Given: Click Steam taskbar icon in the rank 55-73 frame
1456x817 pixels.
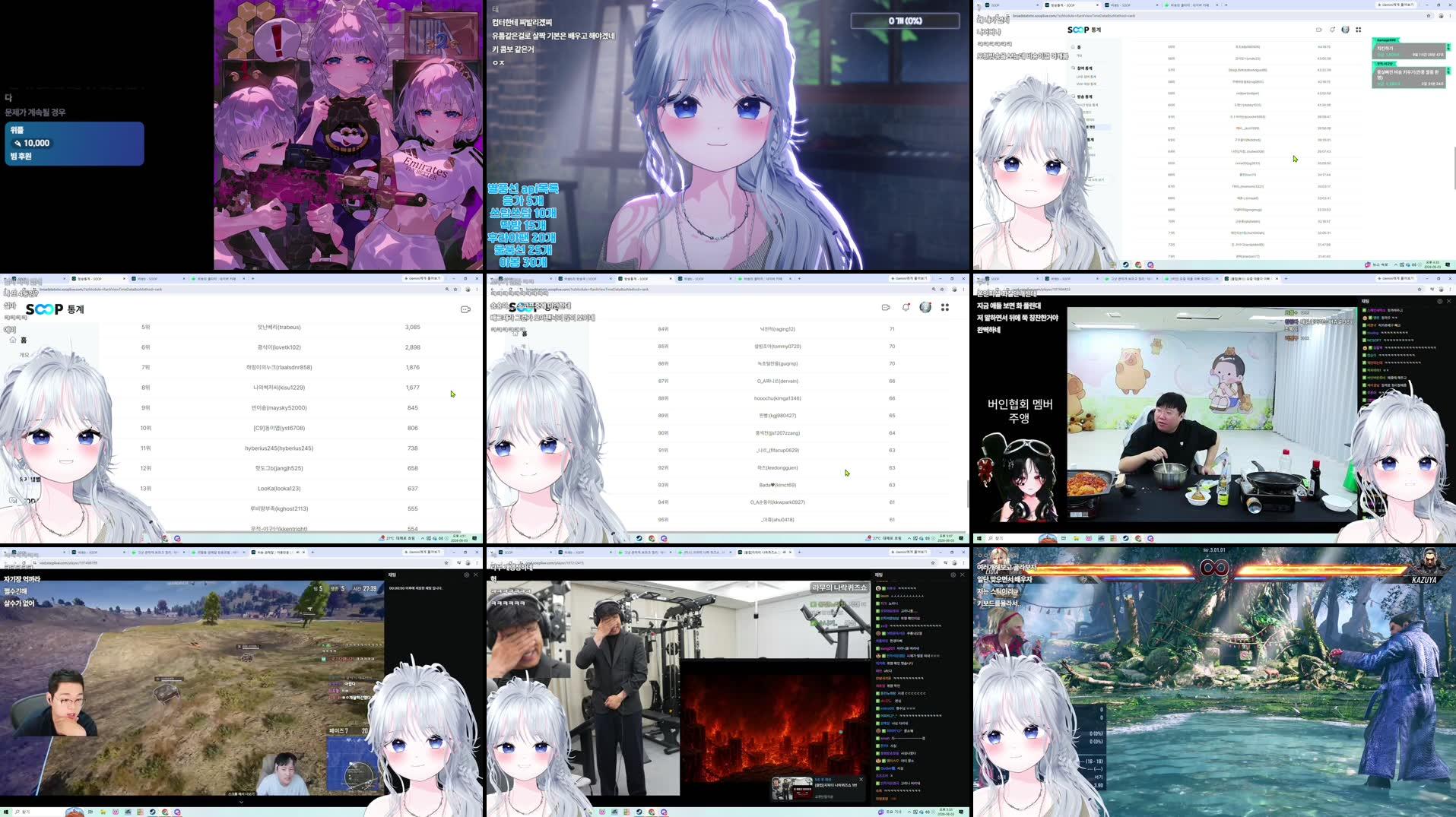Looking at the screenshot, I should pos(1126,264).
